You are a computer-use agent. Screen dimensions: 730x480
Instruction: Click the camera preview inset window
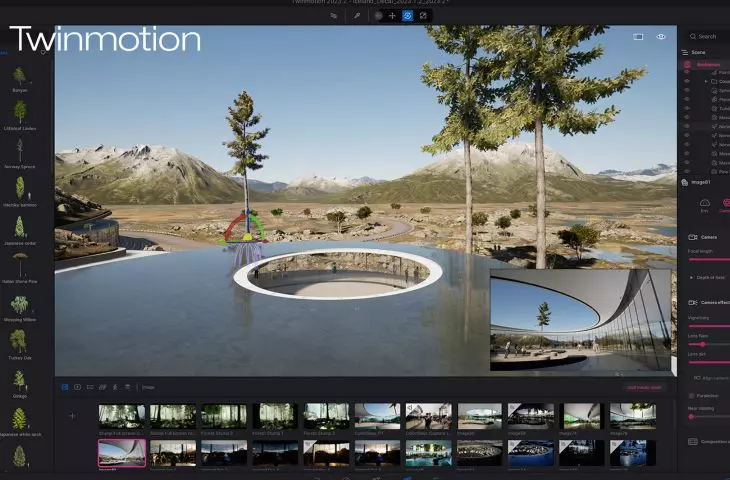point(580,320)
